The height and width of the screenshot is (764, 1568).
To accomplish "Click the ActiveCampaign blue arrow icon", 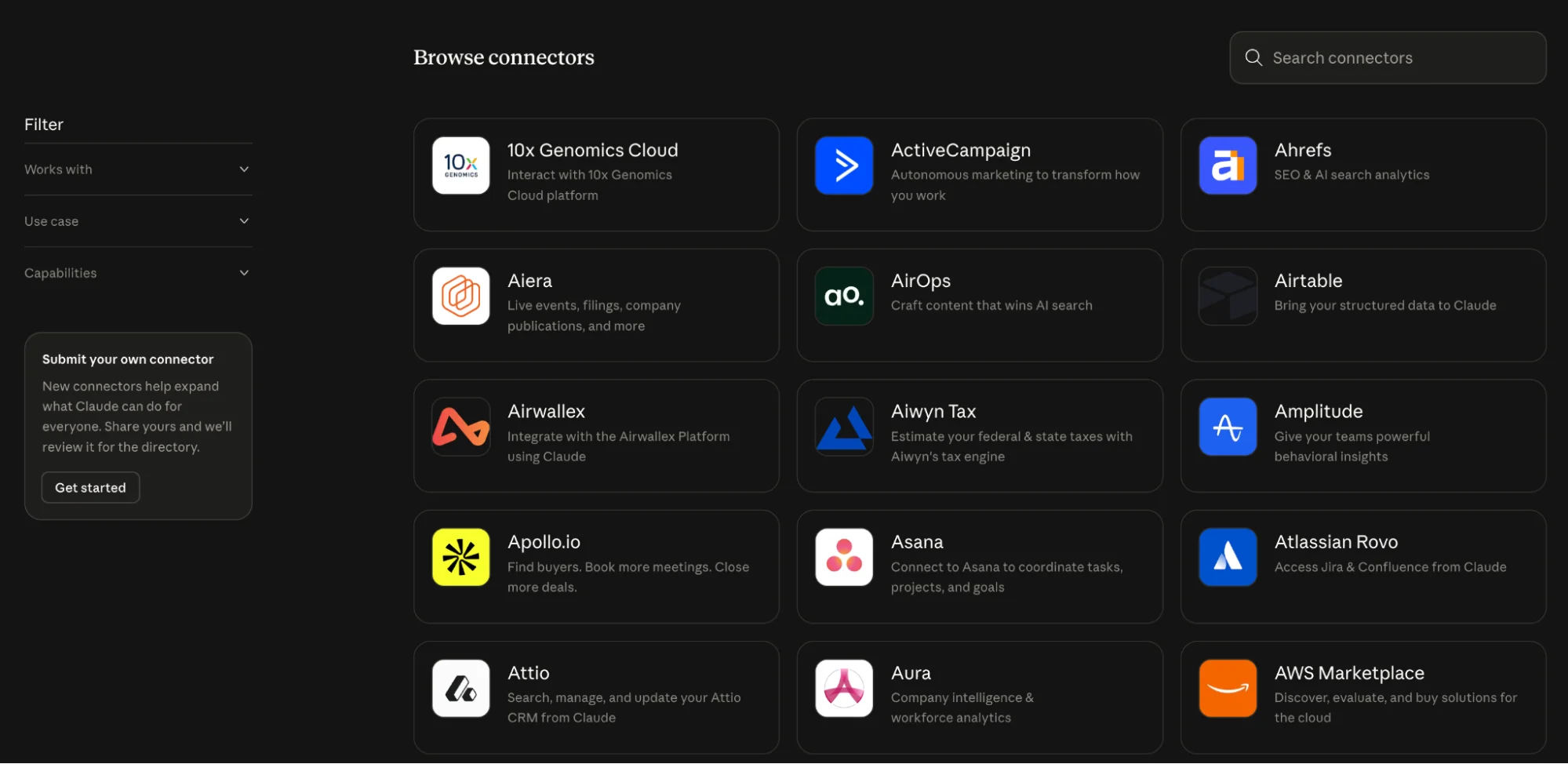I will [844, 166].
